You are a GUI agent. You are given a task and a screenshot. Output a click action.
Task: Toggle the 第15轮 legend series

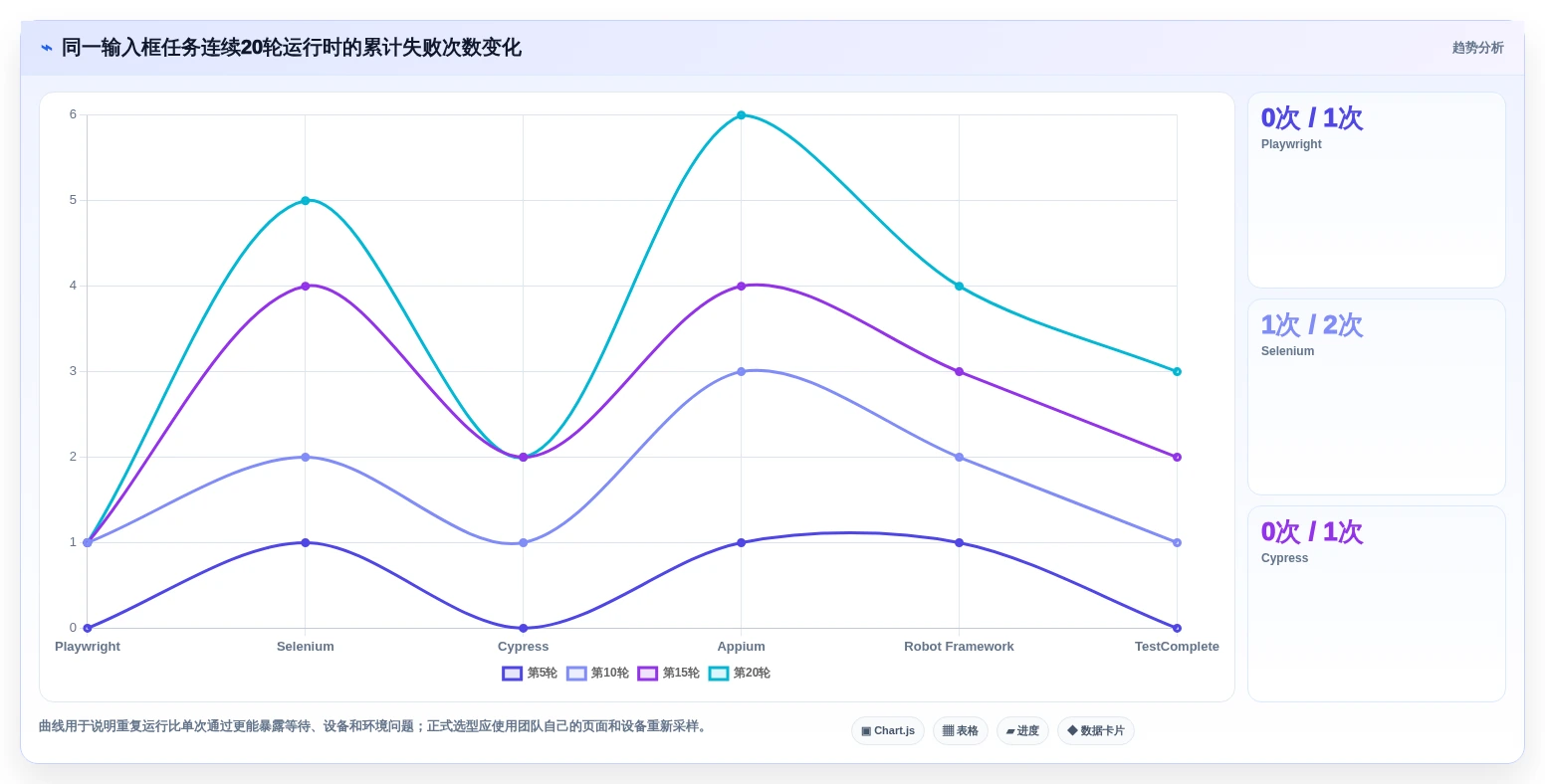[x=669, y=674]
